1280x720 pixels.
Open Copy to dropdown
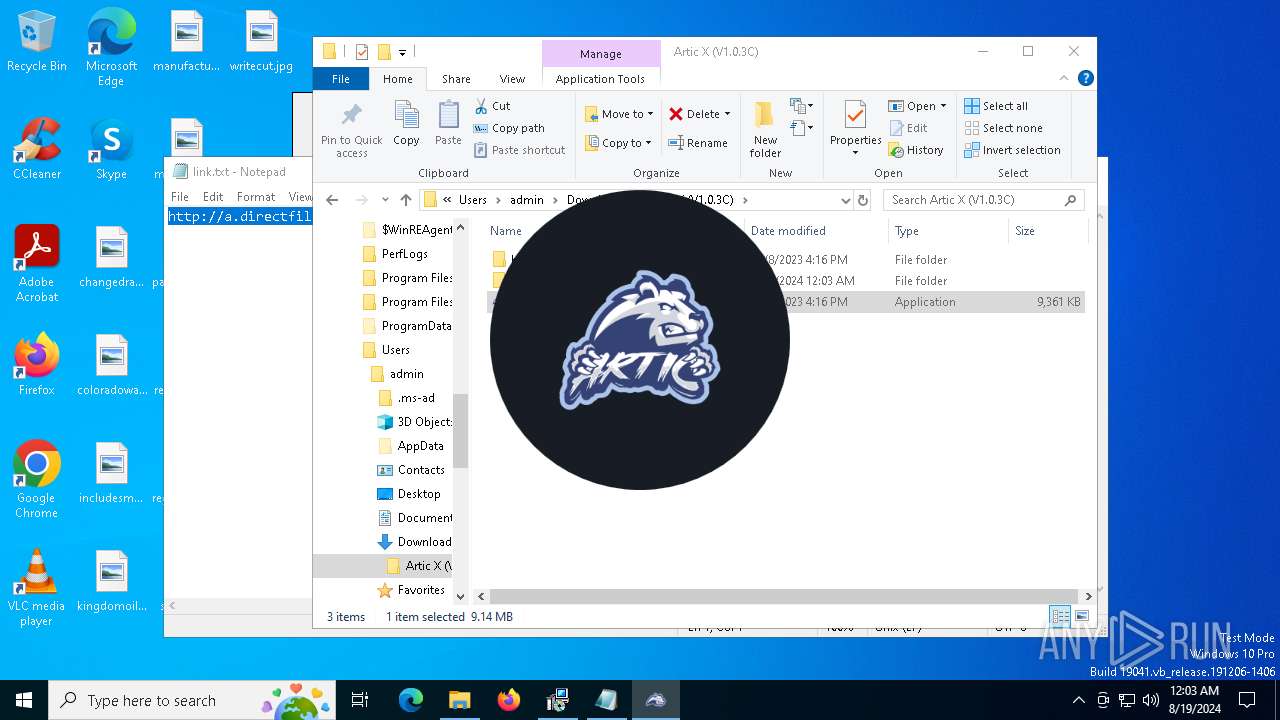point(618,143)
